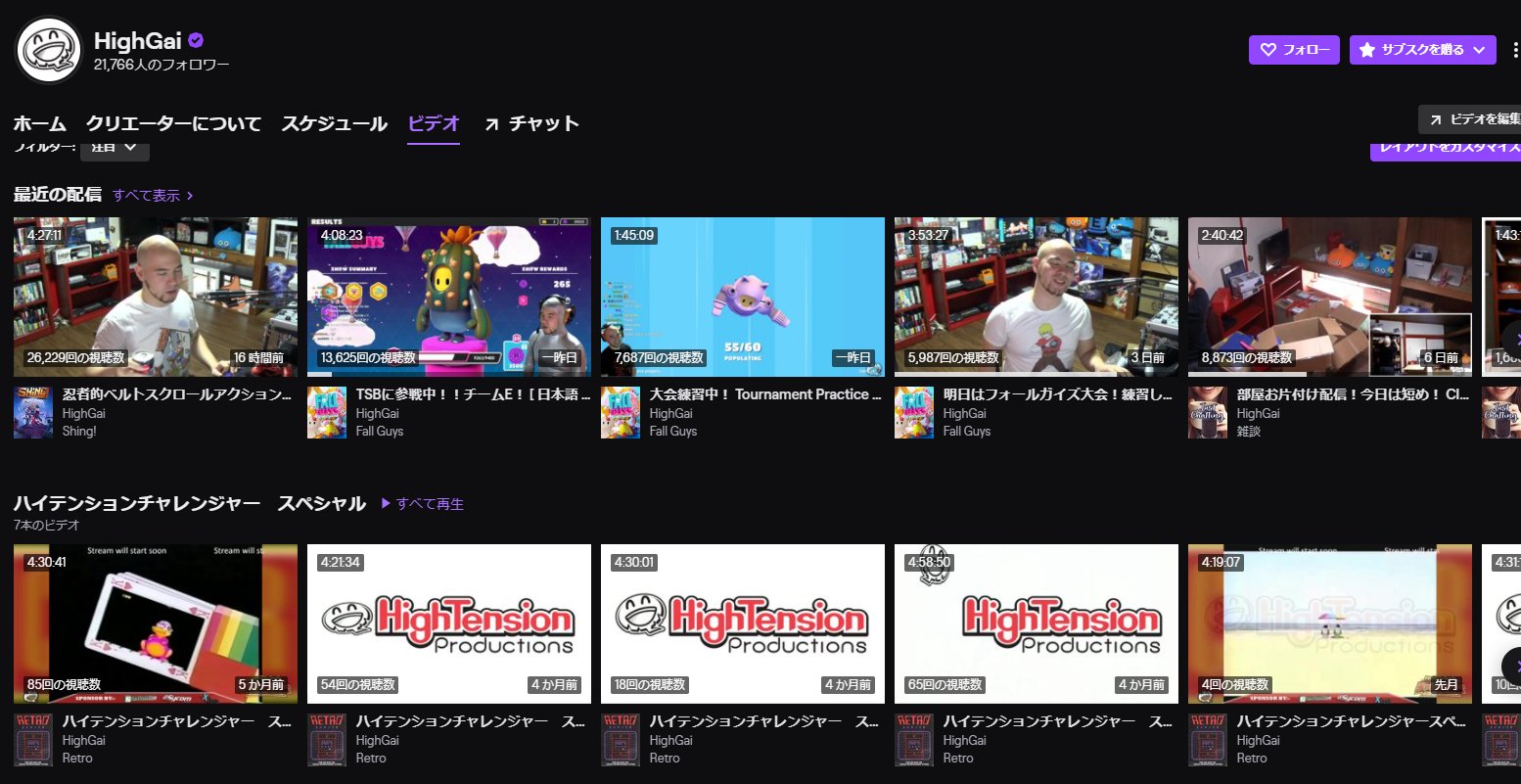Screen dimensions: 1521x784
Task: Click HighGai name under 部屋お片付け配信 title
Action: pos(1259,413)
